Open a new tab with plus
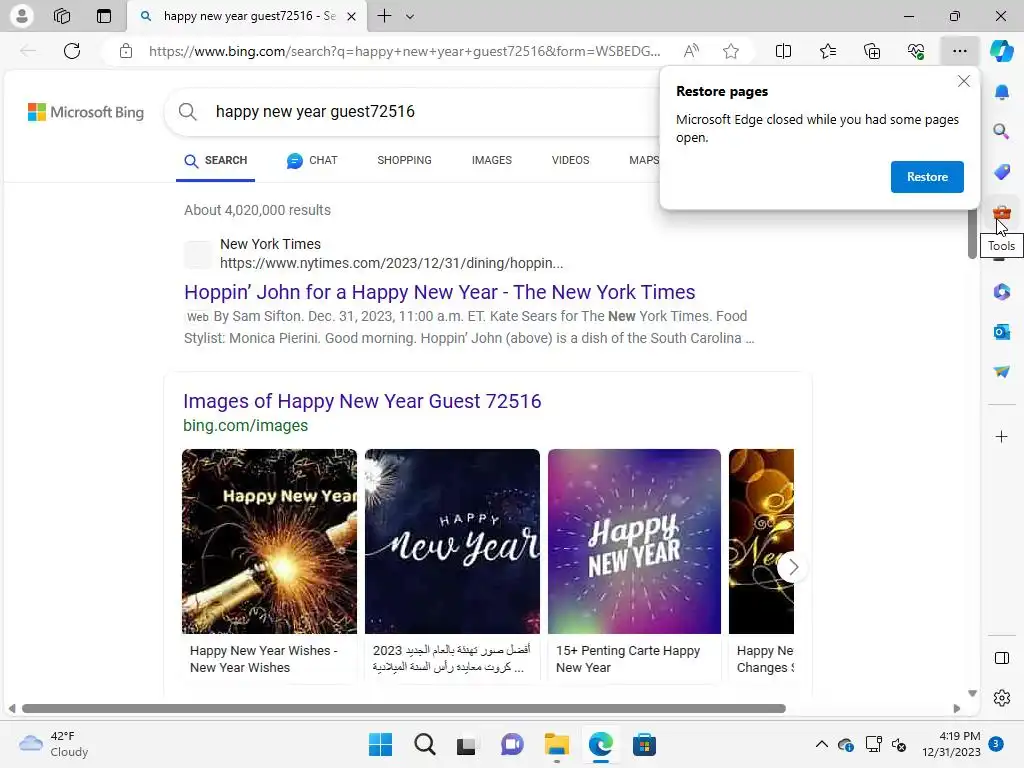This screenshot has height=768, width=1024. coord(385,16)
